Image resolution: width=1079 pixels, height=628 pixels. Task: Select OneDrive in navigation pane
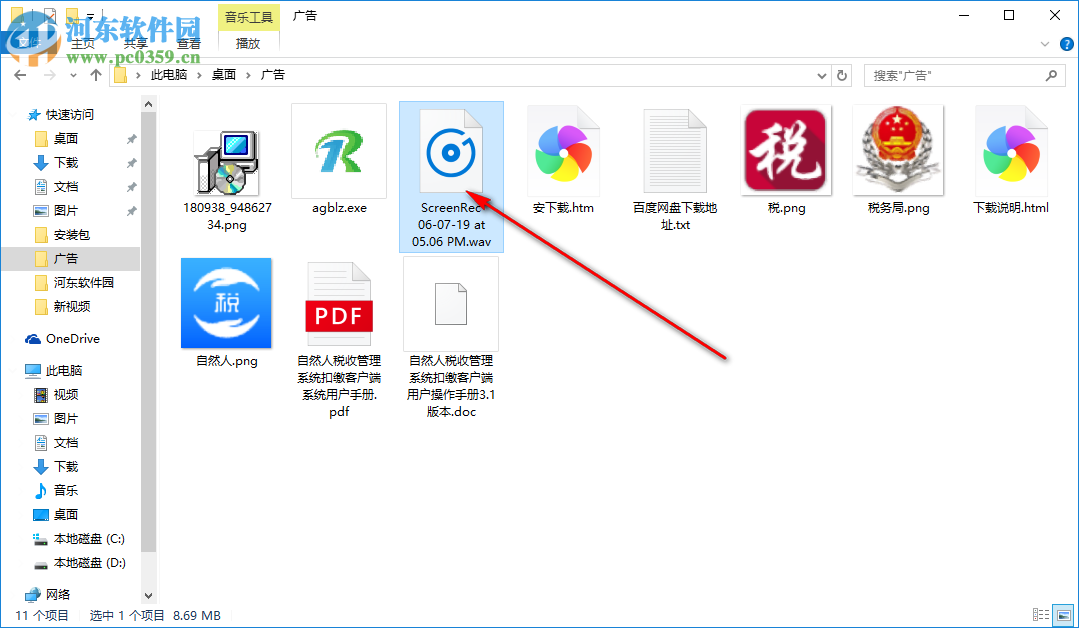point(72,339)
